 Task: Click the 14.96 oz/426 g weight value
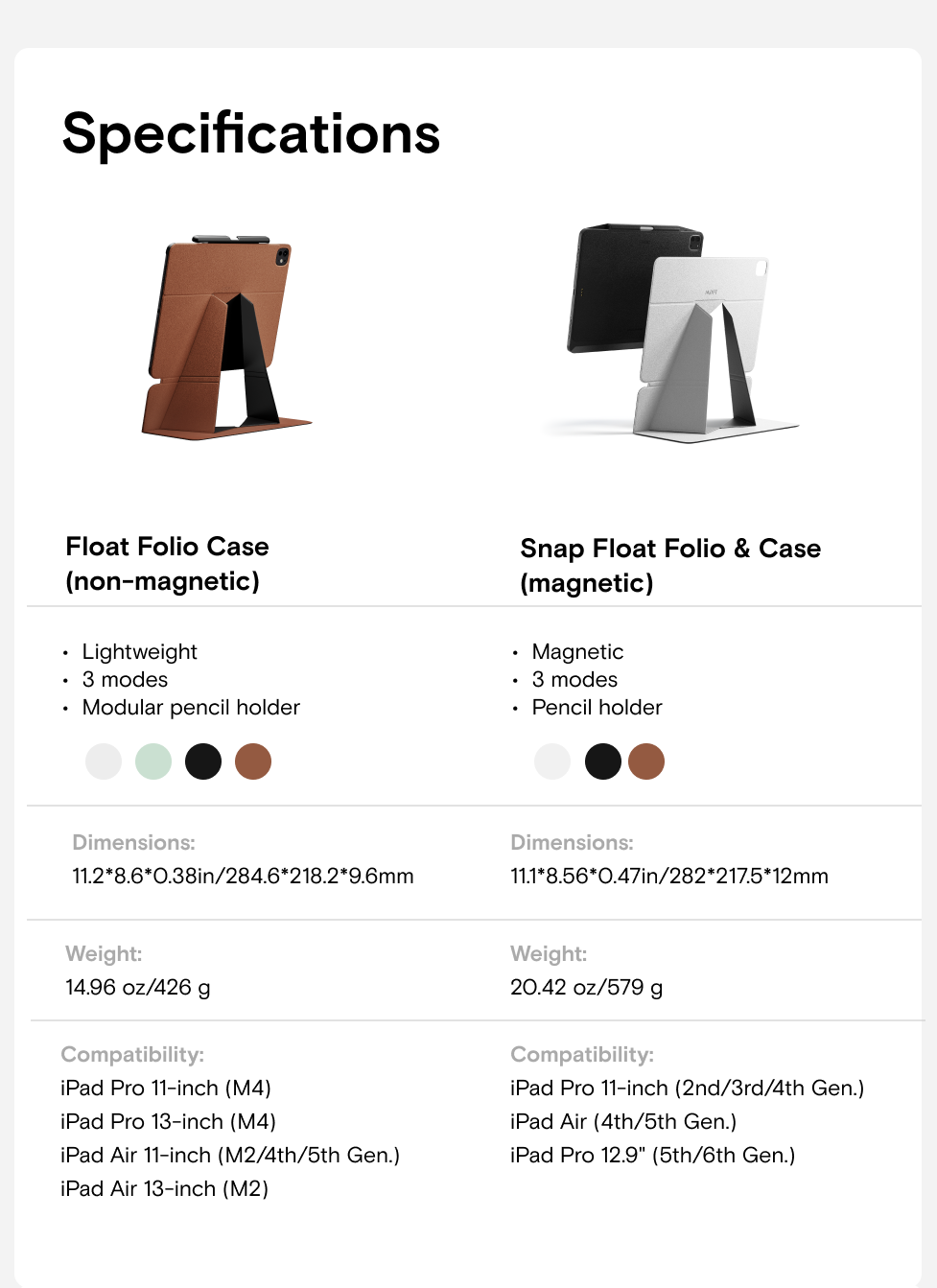138,987
